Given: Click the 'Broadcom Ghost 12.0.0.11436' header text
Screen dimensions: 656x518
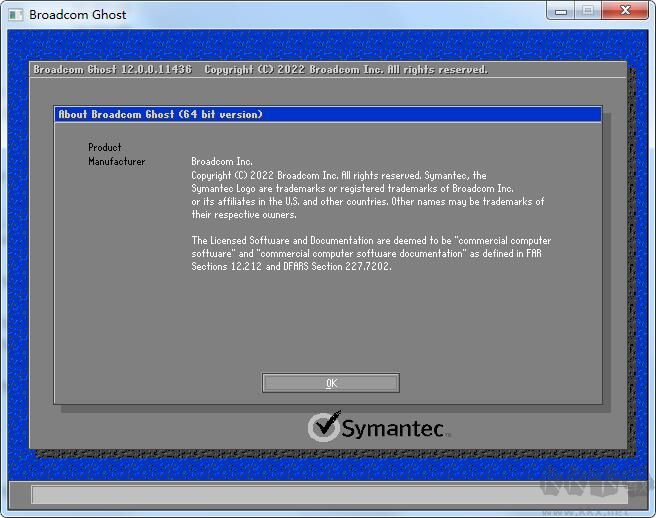Looking at the screenshot, I should (x=113, y=69).
